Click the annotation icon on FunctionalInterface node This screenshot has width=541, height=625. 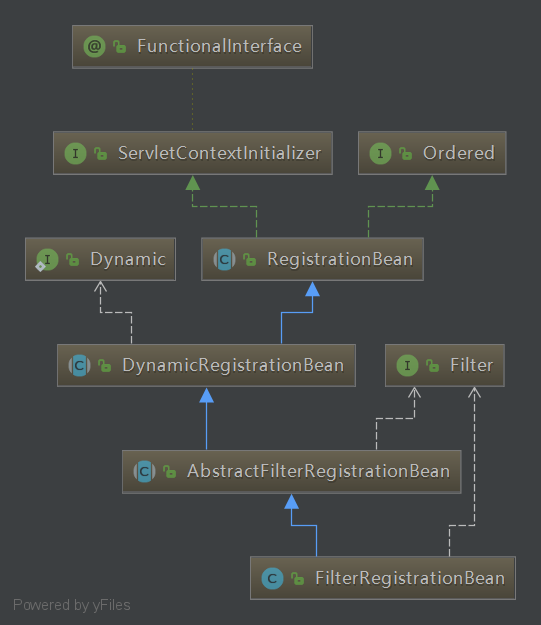[94, 47]
